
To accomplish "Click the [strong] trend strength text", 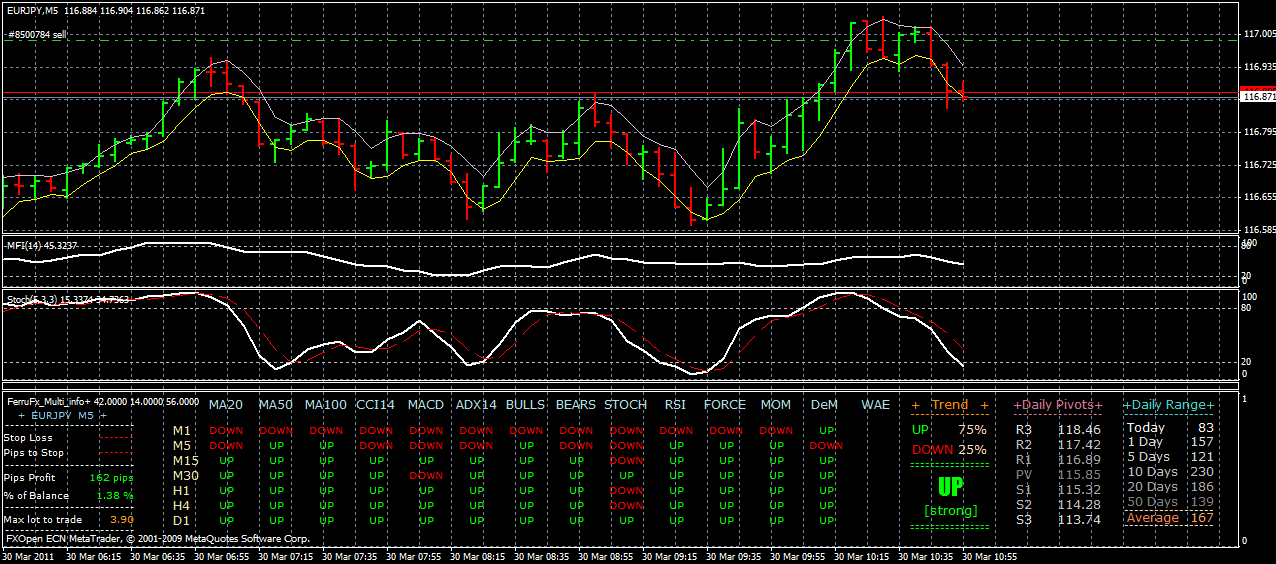I will 950,511.
